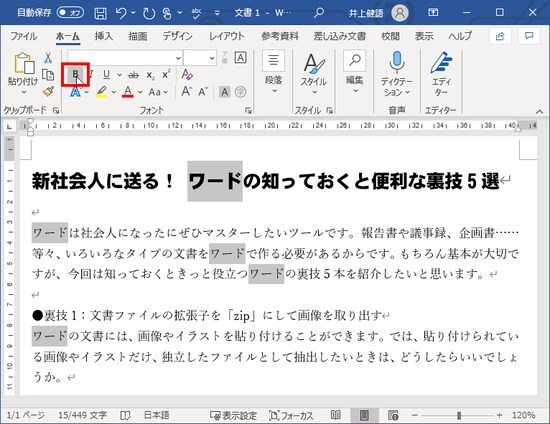Open the ribbon display options icon
This screenshot has height=424, width=550.
point(433,13)
